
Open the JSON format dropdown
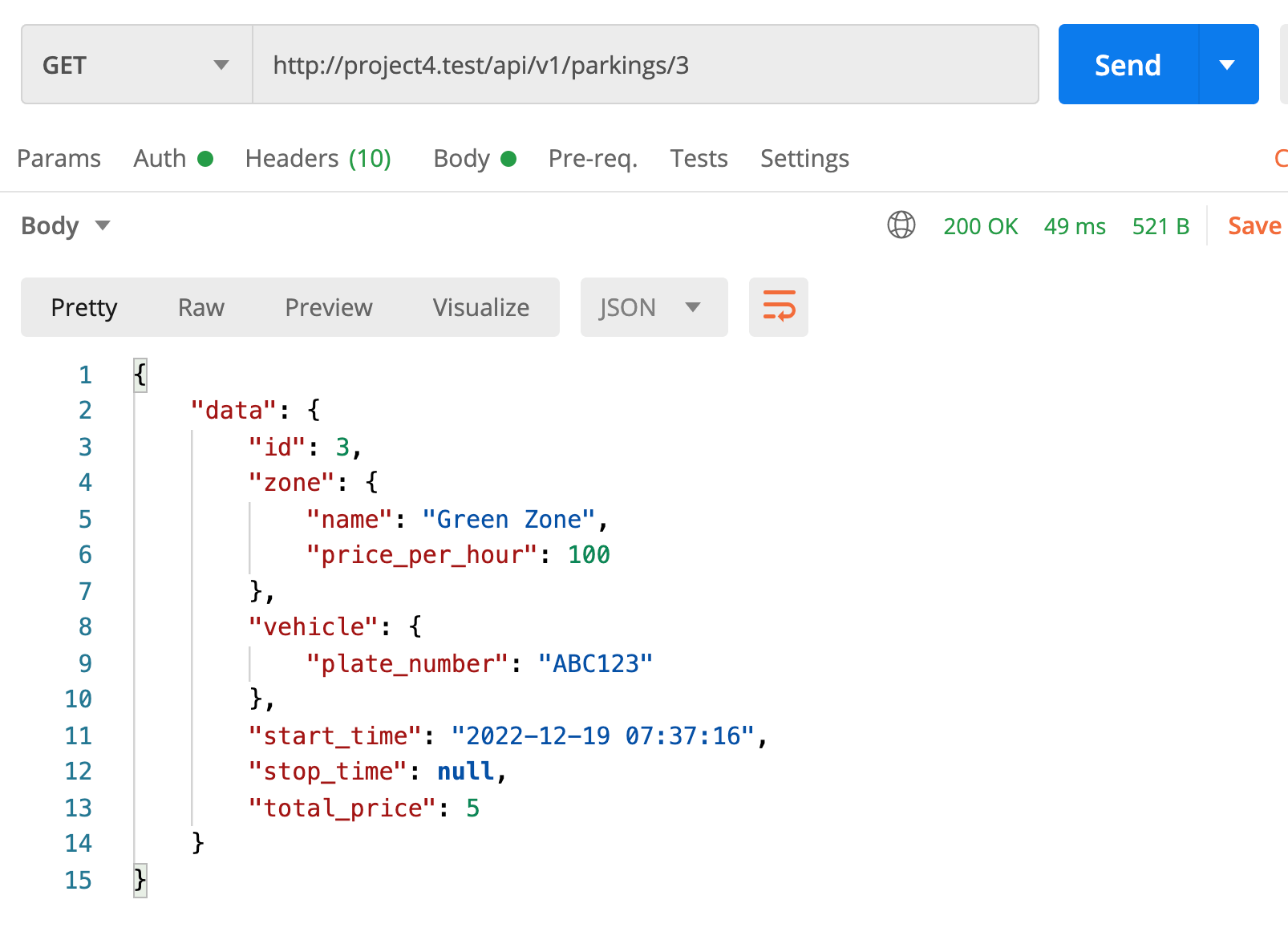[654, 306]
